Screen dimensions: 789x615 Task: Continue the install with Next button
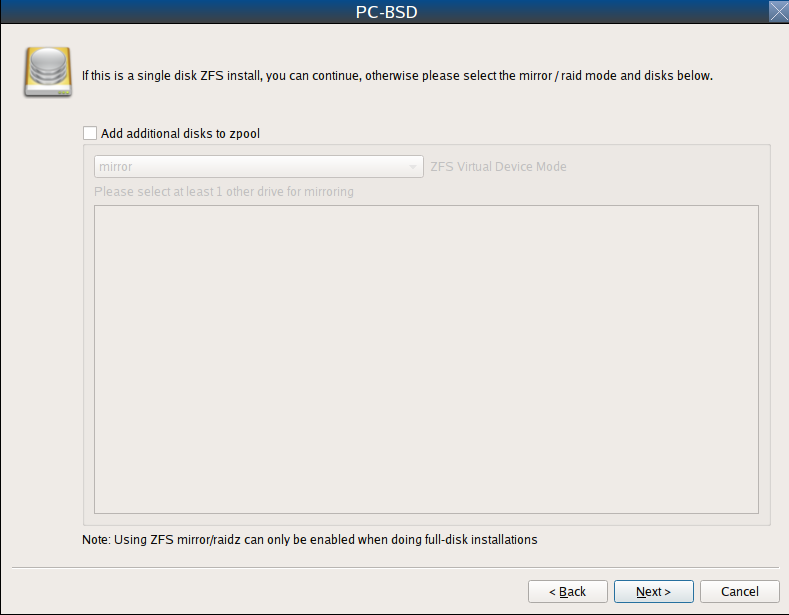click(x=654, y=591)
